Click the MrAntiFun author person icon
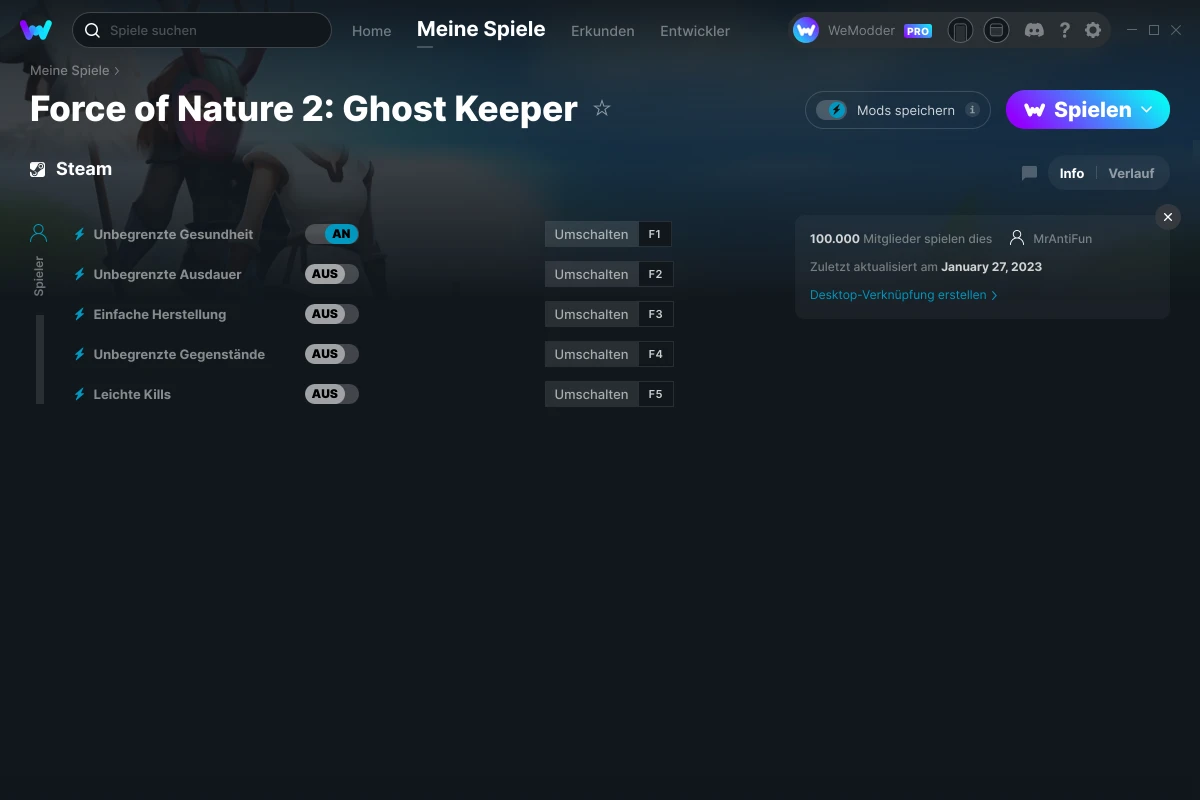Image resolution: width=1200 pixels, height=800 pixels. (1017, 238)
